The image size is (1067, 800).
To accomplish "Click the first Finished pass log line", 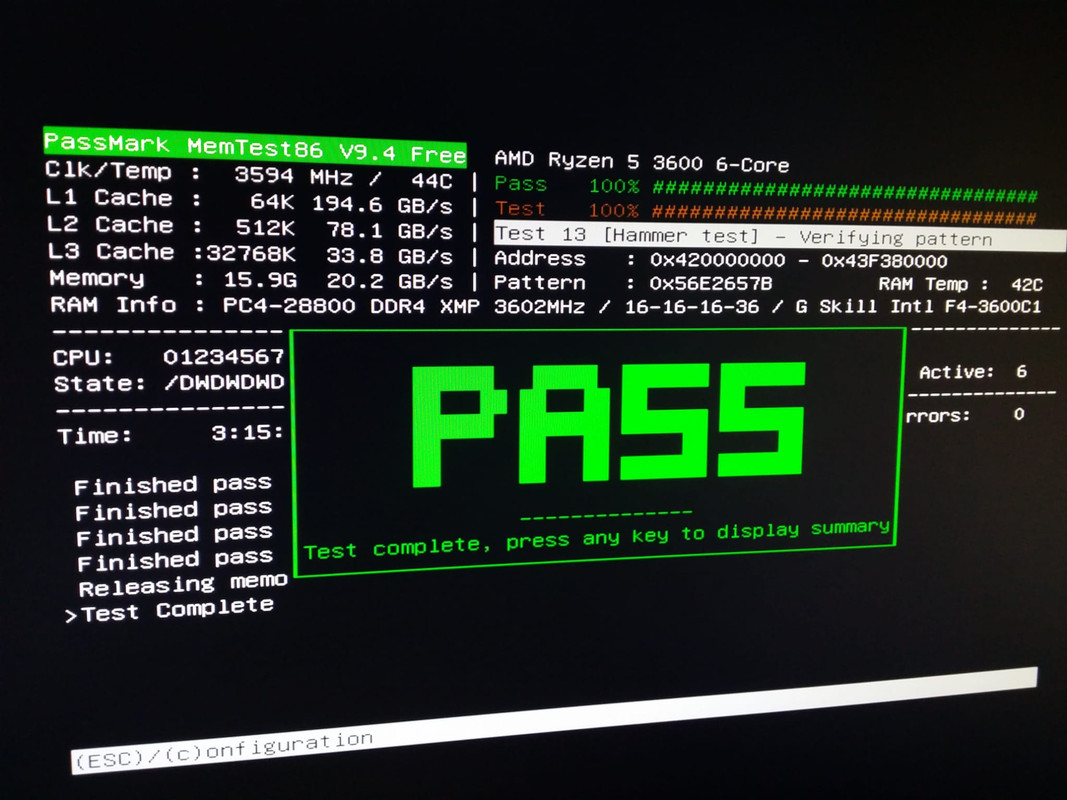I will point(173,484).
